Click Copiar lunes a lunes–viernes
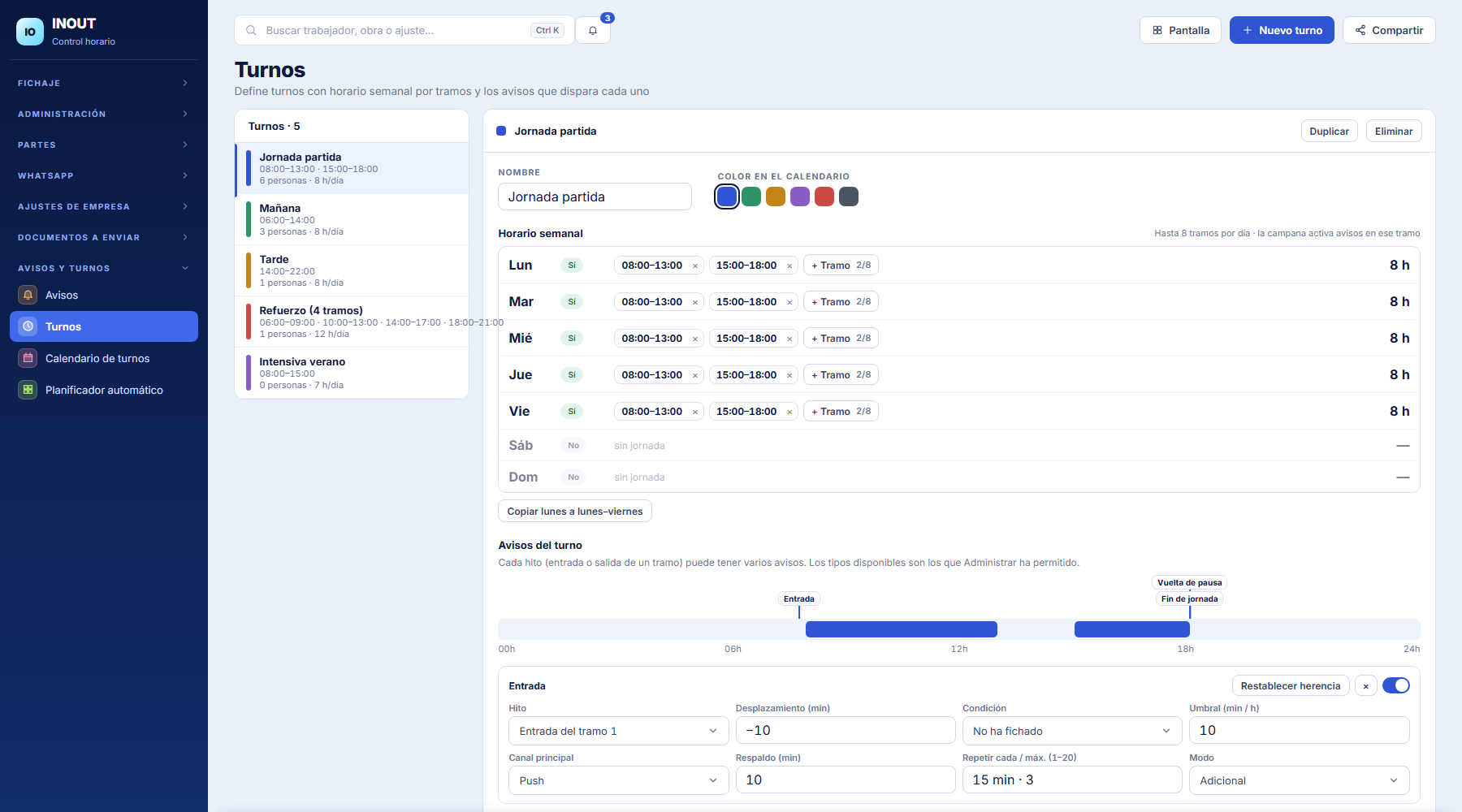The image size is (1462, 812). tap(575, 511)
